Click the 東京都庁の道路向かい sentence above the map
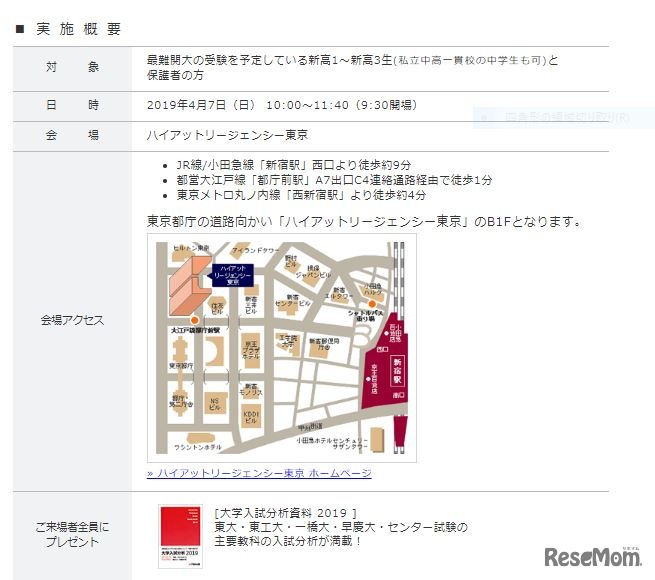 click(363, 221)
